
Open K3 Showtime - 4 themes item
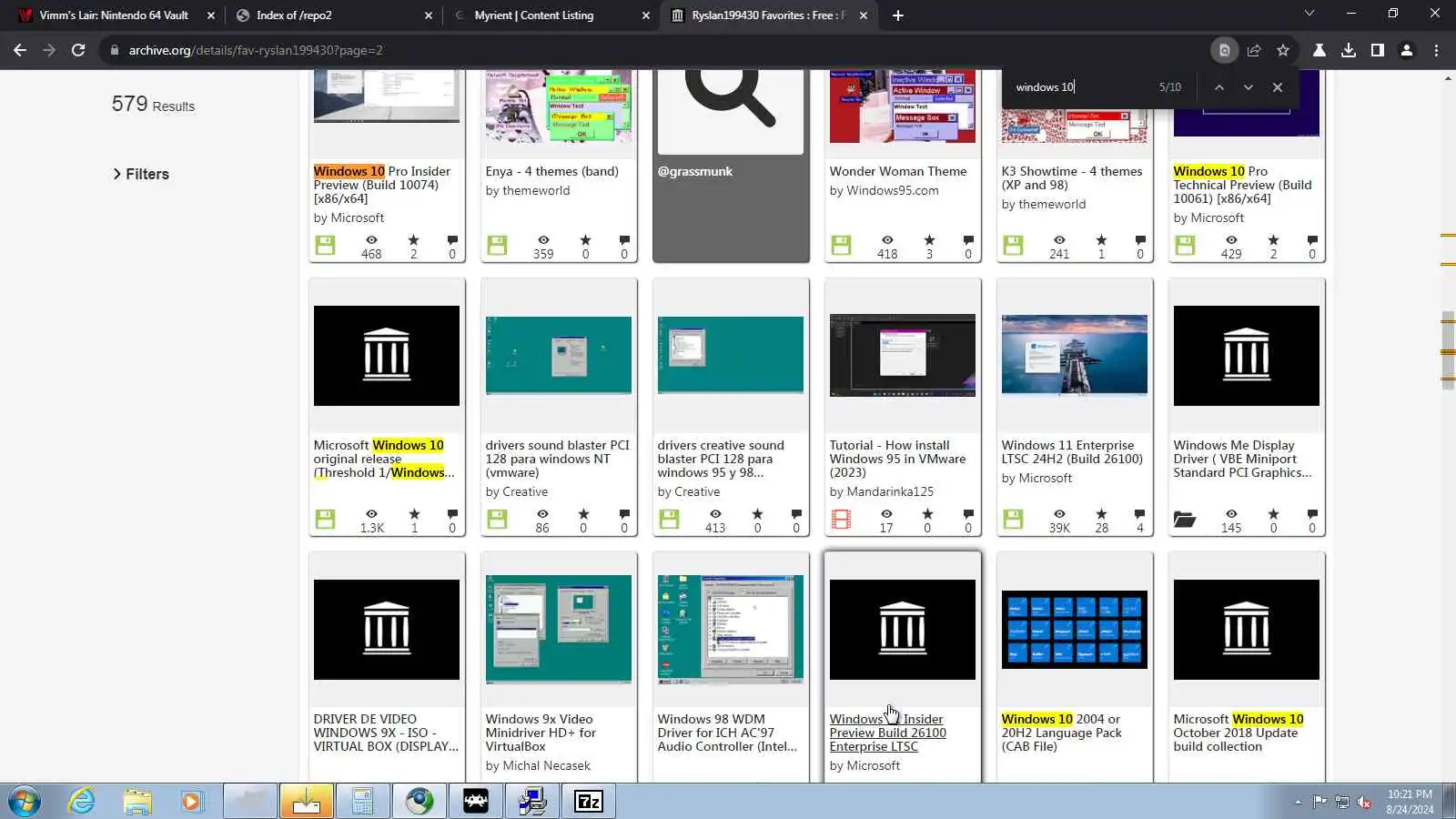pos(1072,177)
